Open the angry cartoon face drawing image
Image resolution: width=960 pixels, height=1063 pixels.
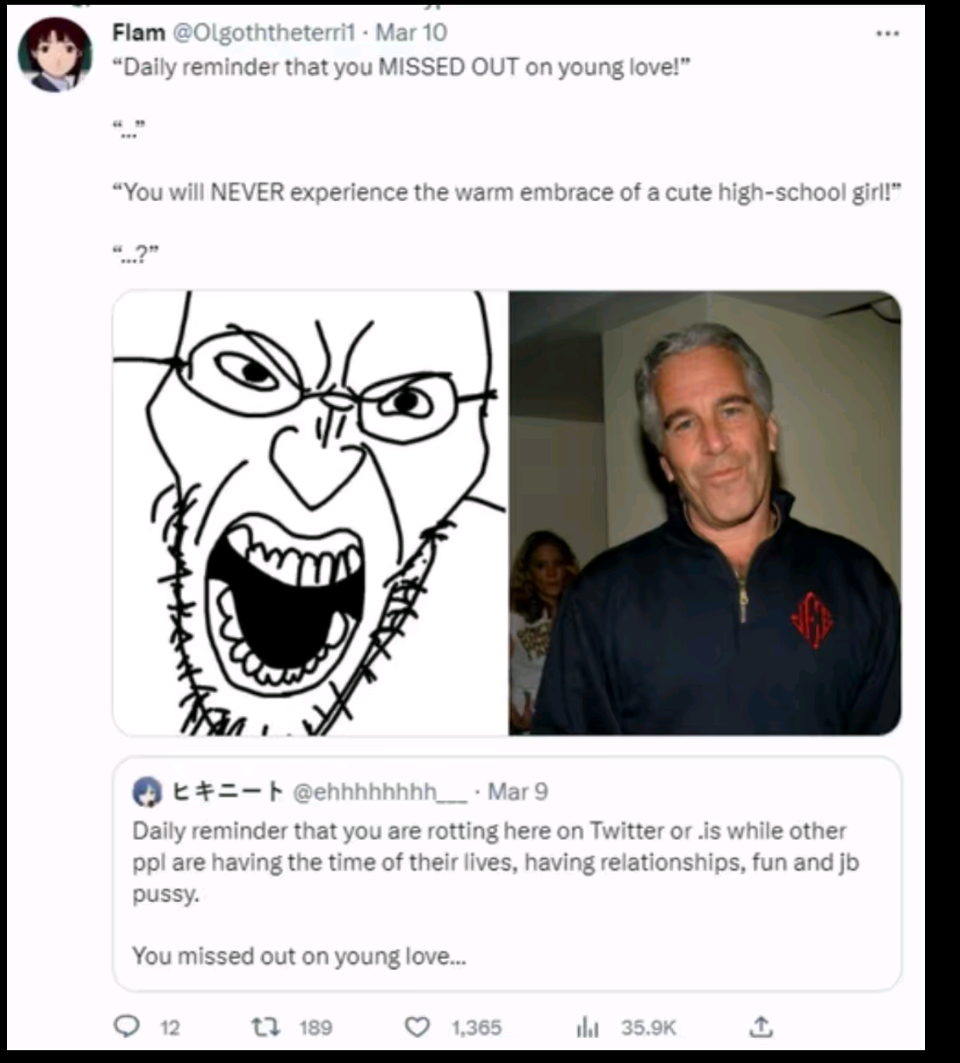[x=311, y=513]
